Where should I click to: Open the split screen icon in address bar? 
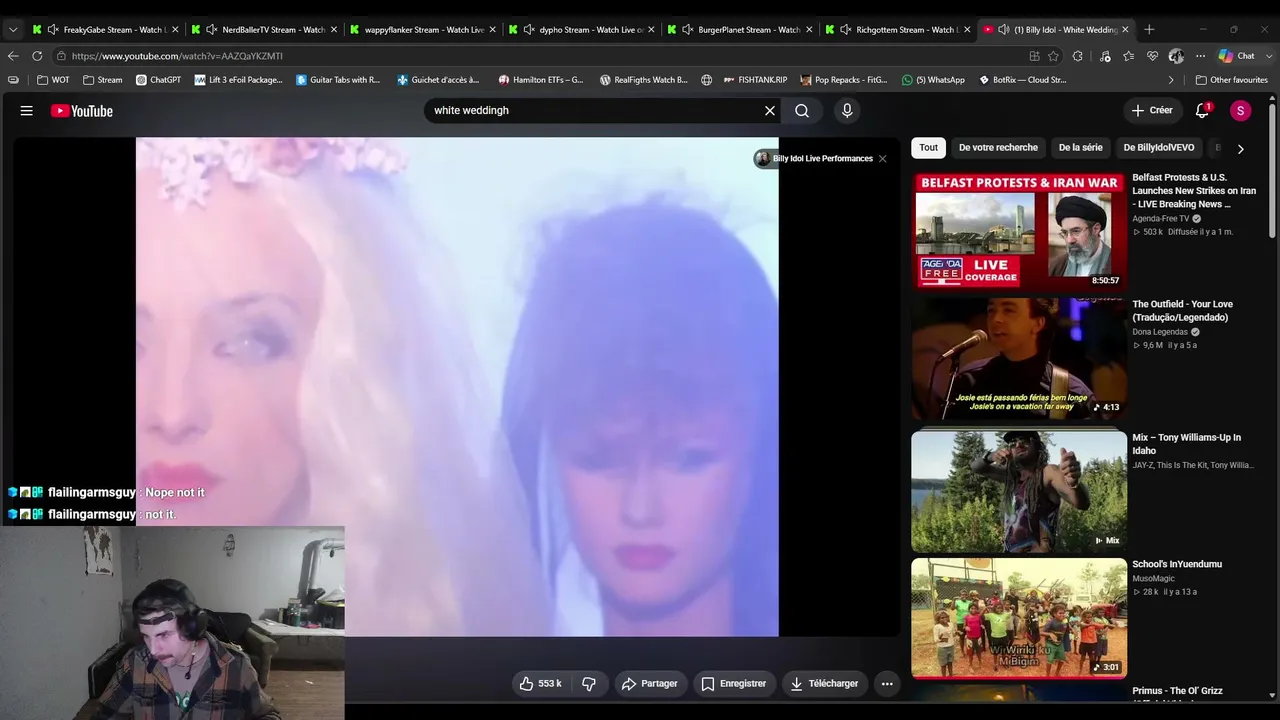click(x=1034, y=56)
